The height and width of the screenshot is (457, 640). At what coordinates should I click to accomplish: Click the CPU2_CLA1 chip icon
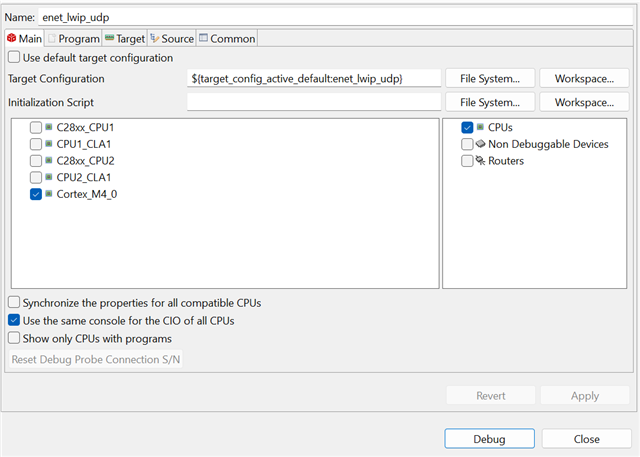point(50,177)
